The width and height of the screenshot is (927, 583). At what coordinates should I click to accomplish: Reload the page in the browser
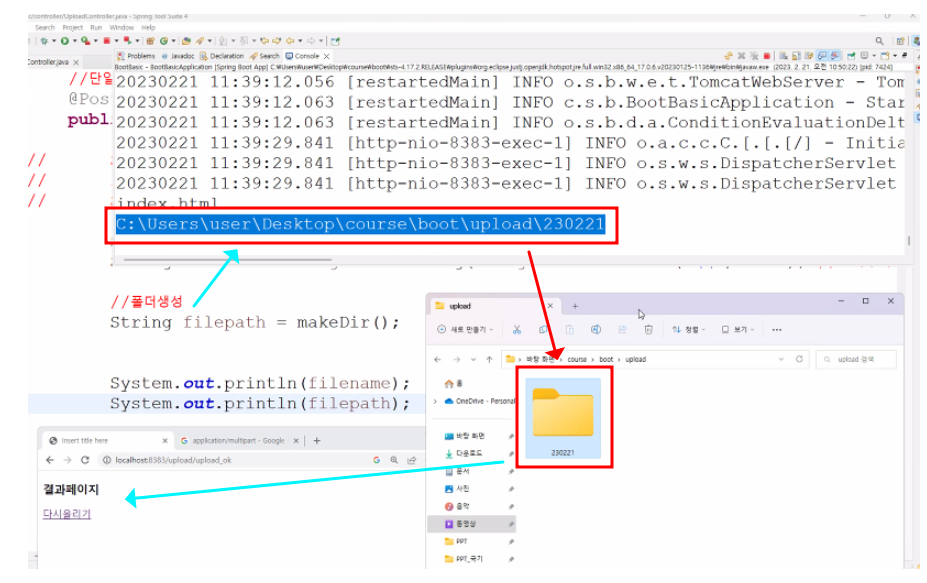(x=85, y=459)
